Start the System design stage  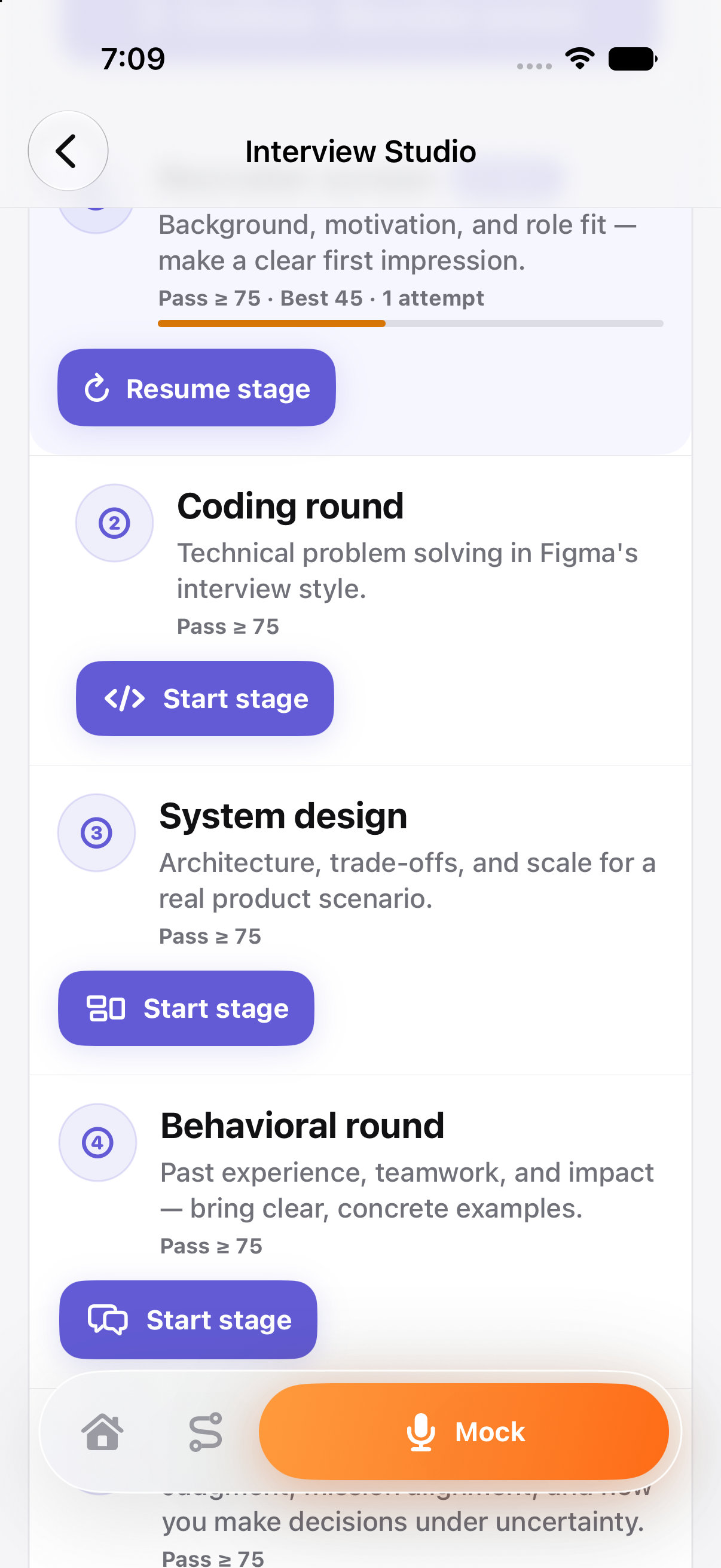pos(186,1008)
